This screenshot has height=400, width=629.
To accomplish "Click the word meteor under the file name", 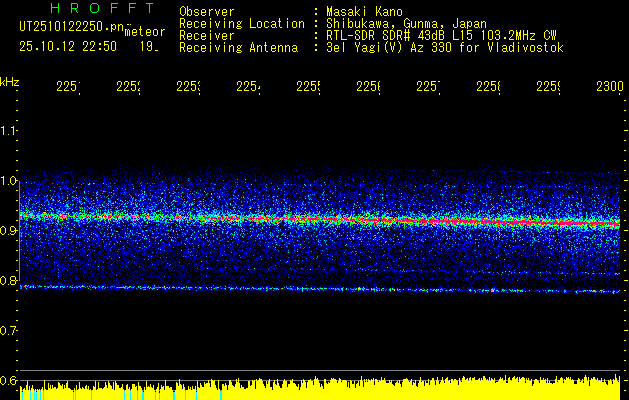I will pyautogui.click(x=145, y=32).
